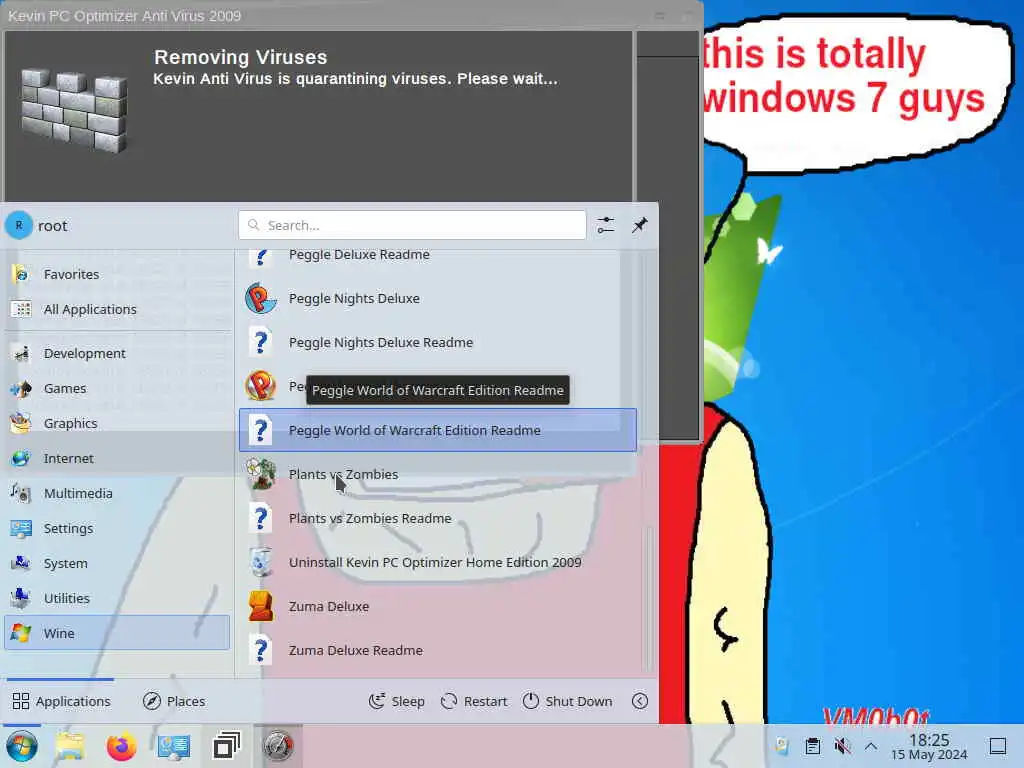
Task: Open system settings taskbar icon
Action: pos(174,746)
